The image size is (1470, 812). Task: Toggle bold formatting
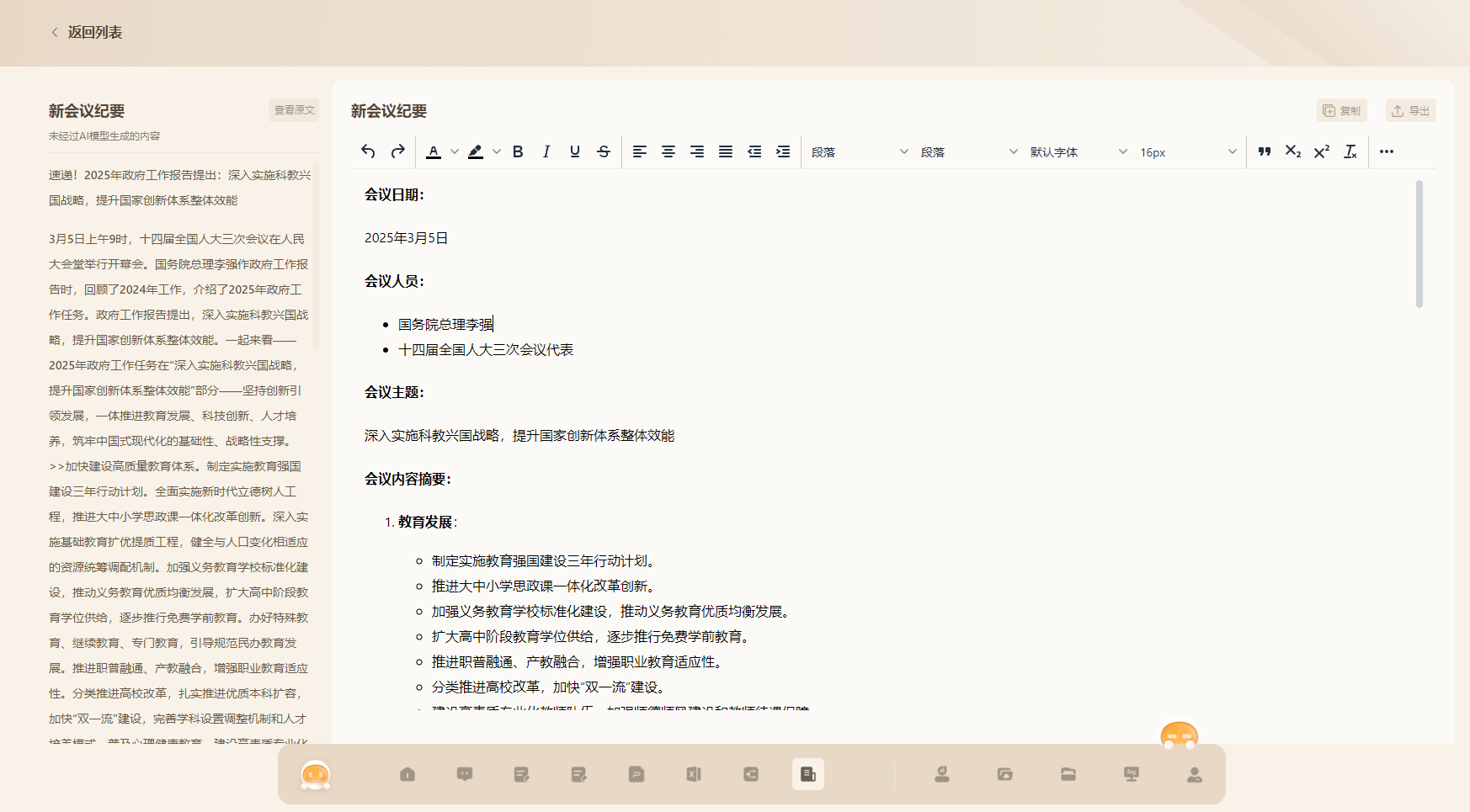(x=518, y=151)
